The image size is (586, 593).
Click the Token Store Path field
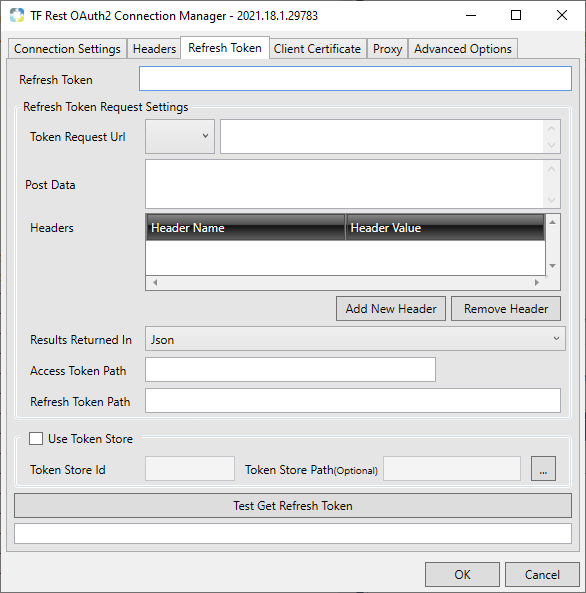pyautogui.click(x=452, y=469)
